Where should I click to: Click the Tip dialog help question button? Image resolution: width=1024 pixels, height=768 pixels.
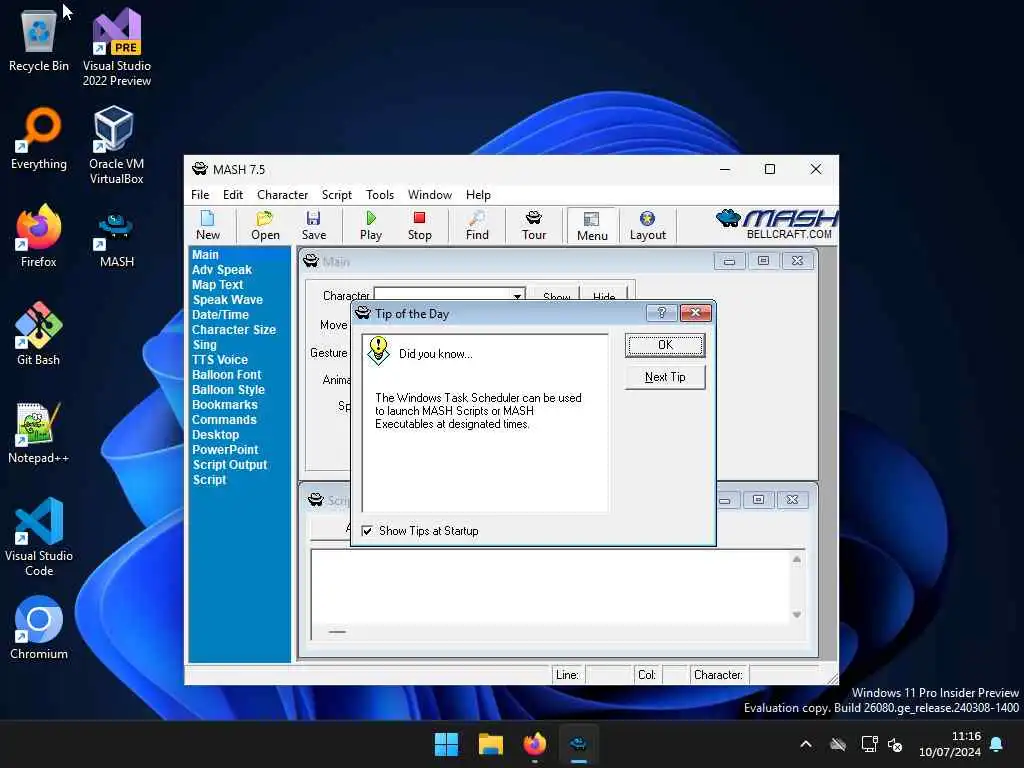click(661, 313)
